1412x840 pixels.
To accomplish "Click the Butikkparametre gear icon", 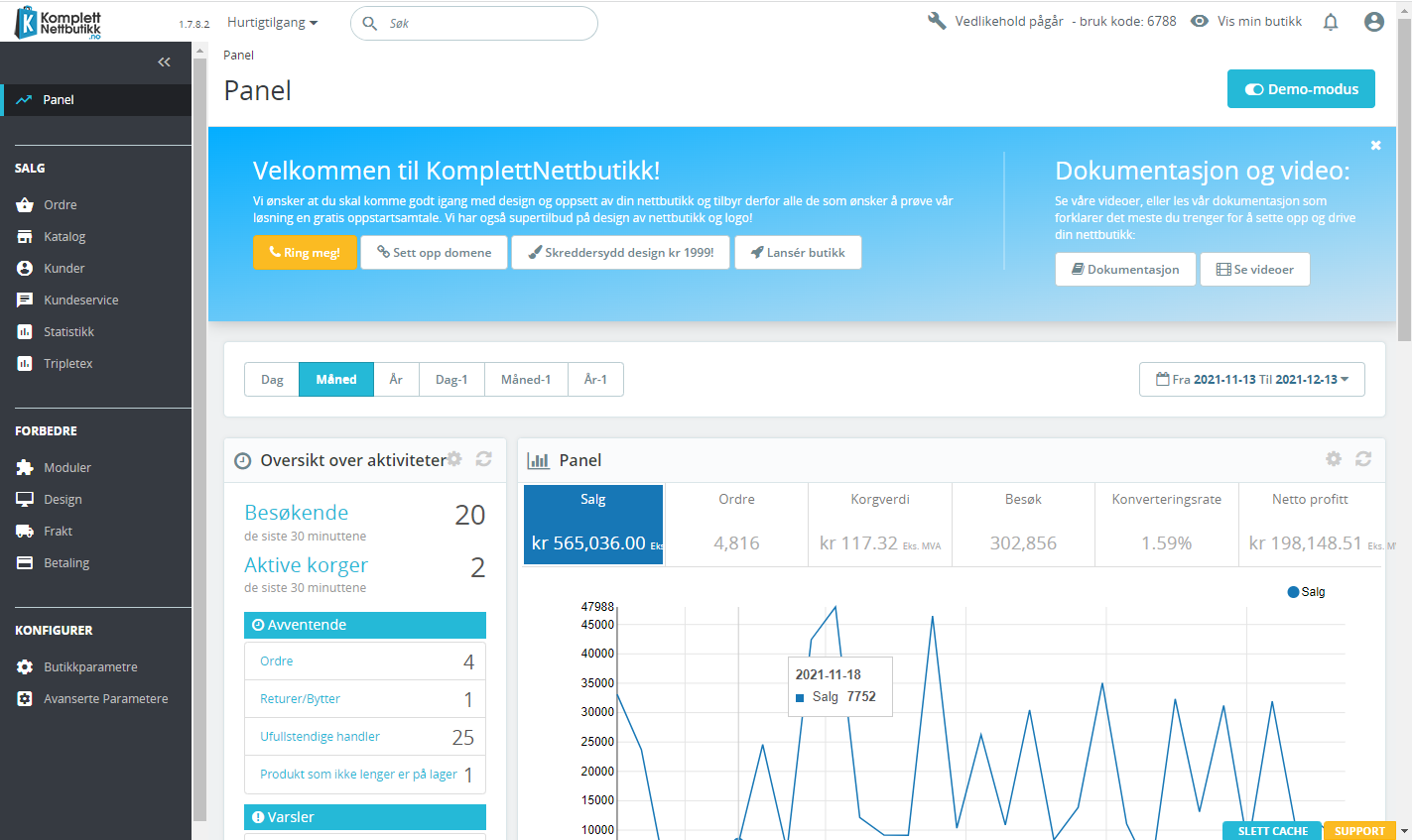I will point(25,667).
